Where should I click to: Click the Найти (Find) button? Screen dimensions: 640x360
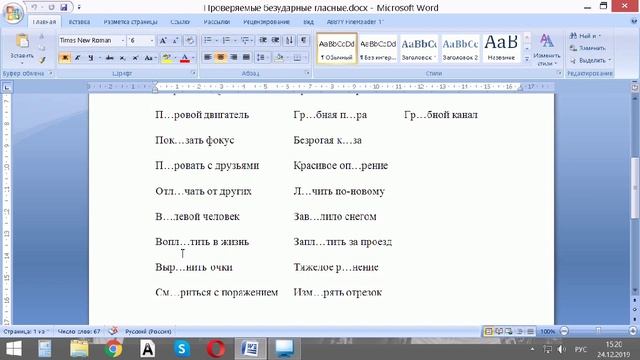click(x=585, y=36)
